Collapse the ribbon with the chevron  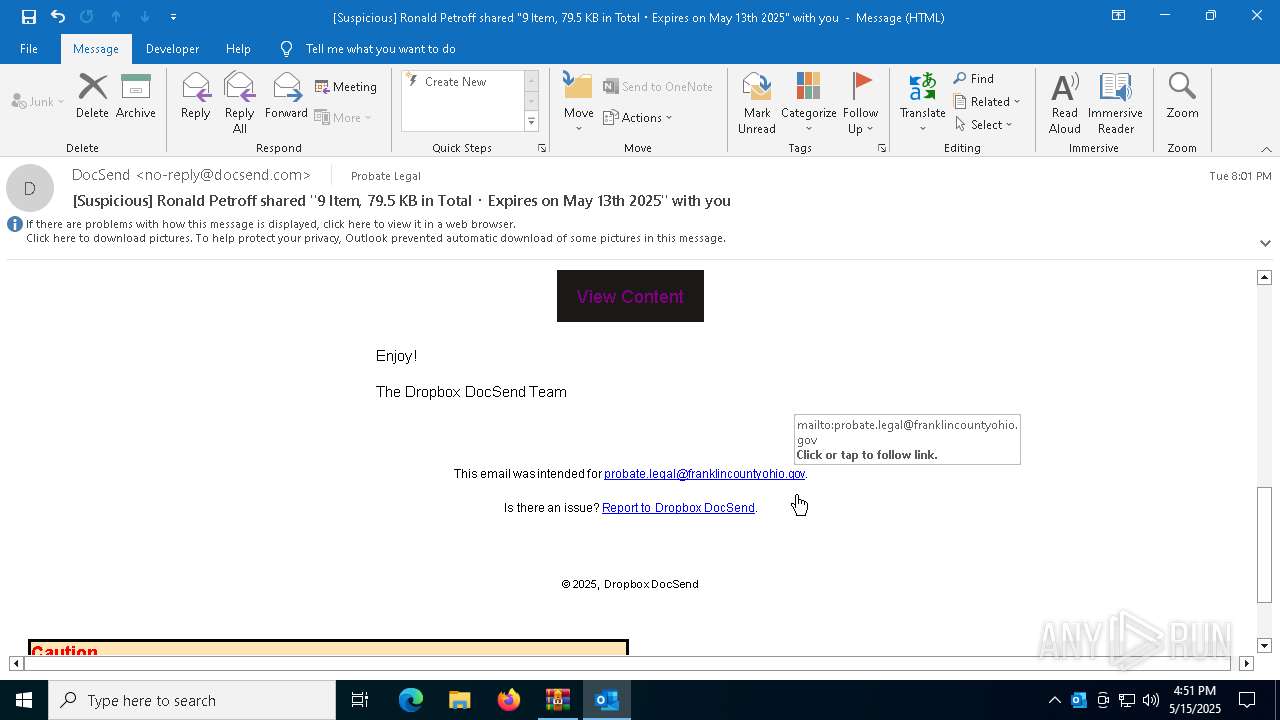pyautogui.click(x=1266, y=148)
